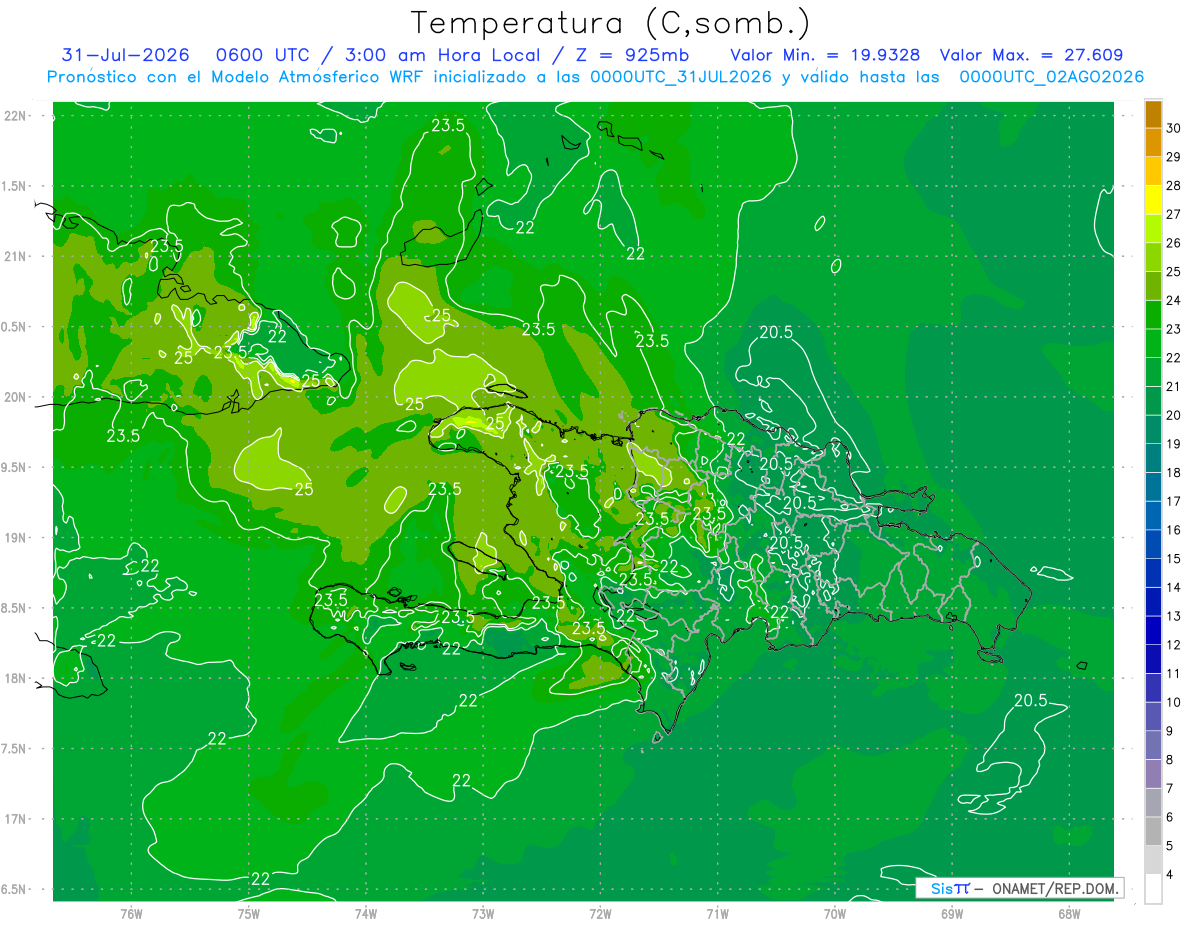Pick the yellow swatch between 27 and 28
The image size is (1200, 927).
tap(1154, 200)
